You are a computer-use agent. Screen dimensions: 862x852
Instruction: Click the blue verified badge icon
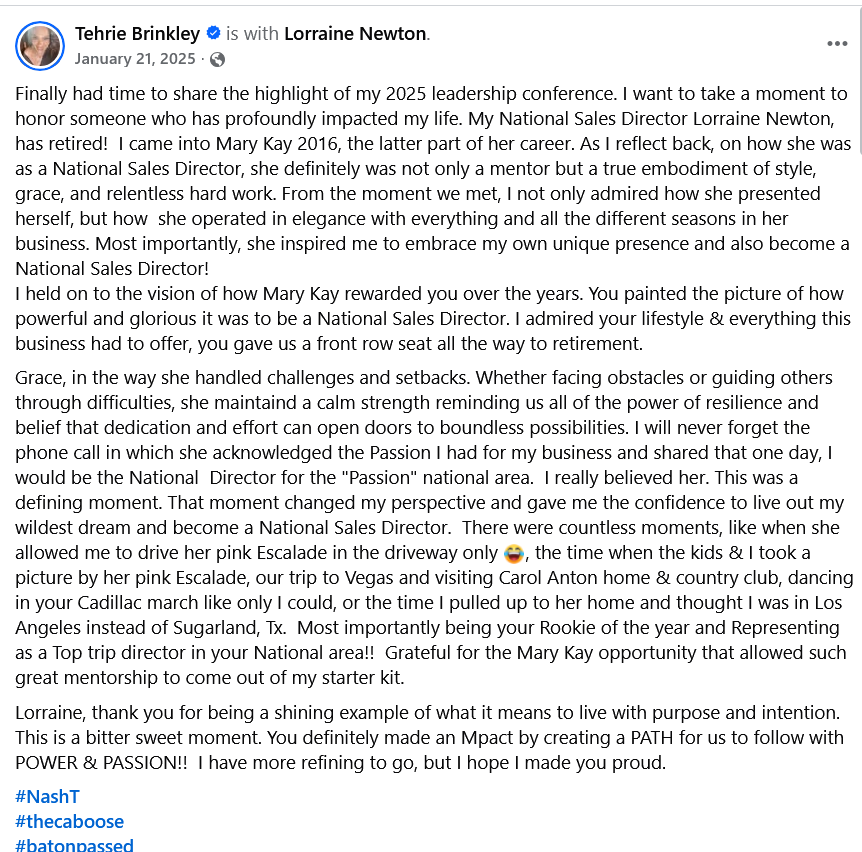point(213,34)
